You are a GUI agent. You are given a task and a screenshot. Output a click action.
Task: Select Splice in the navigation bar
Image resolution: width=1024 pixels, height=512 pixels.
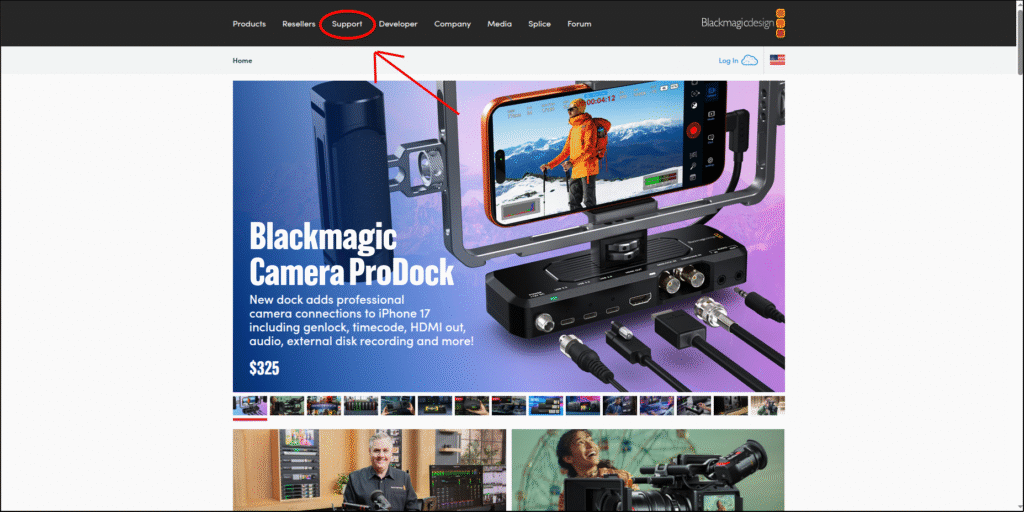pos(539,24)
